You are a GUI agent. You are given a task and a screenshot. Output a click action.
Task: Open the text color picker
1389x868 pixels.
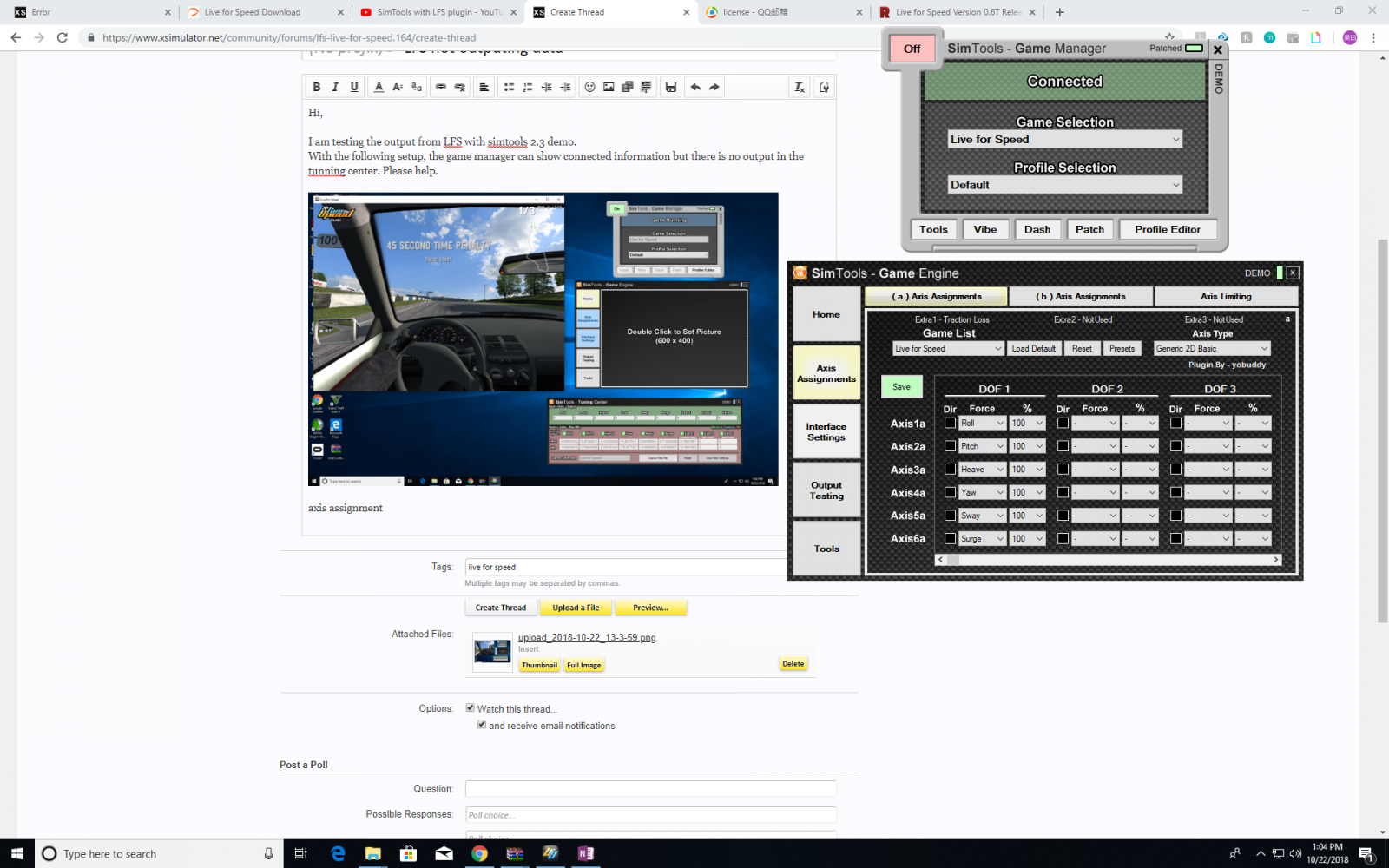tap(379, 87)
